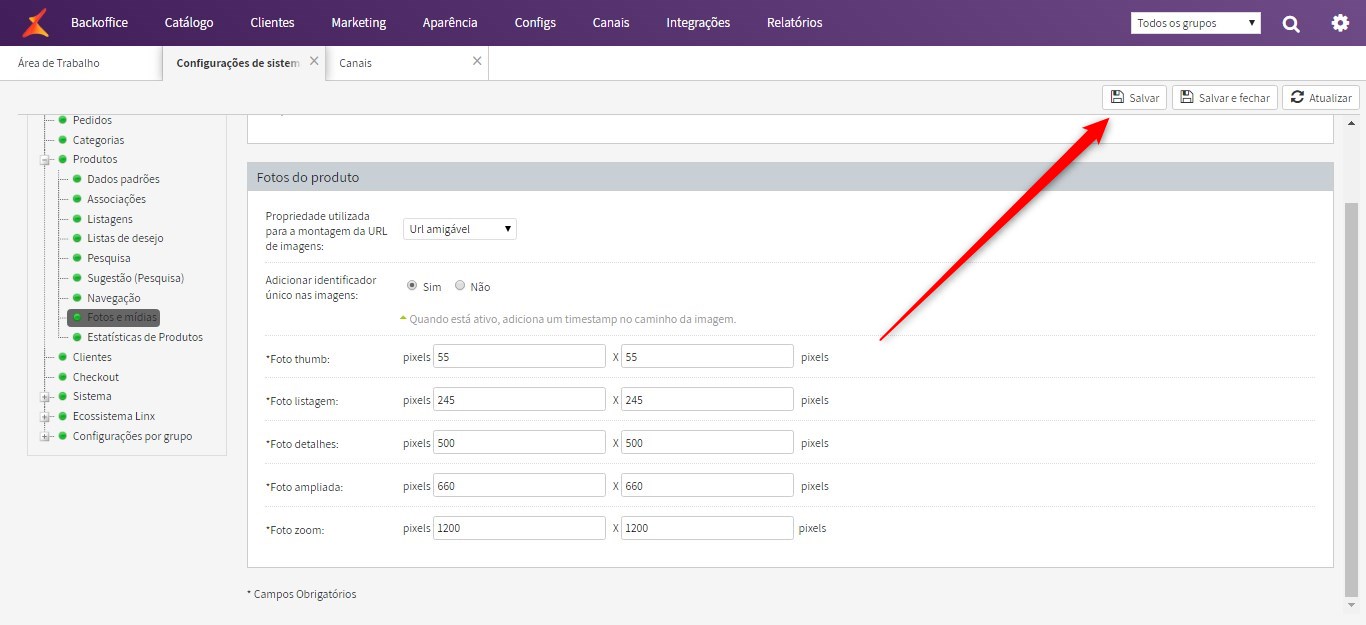The width and height of the screenshot is (1366, 625).
Task: Expand the Sistema tree node
Action: coord(45,396)
